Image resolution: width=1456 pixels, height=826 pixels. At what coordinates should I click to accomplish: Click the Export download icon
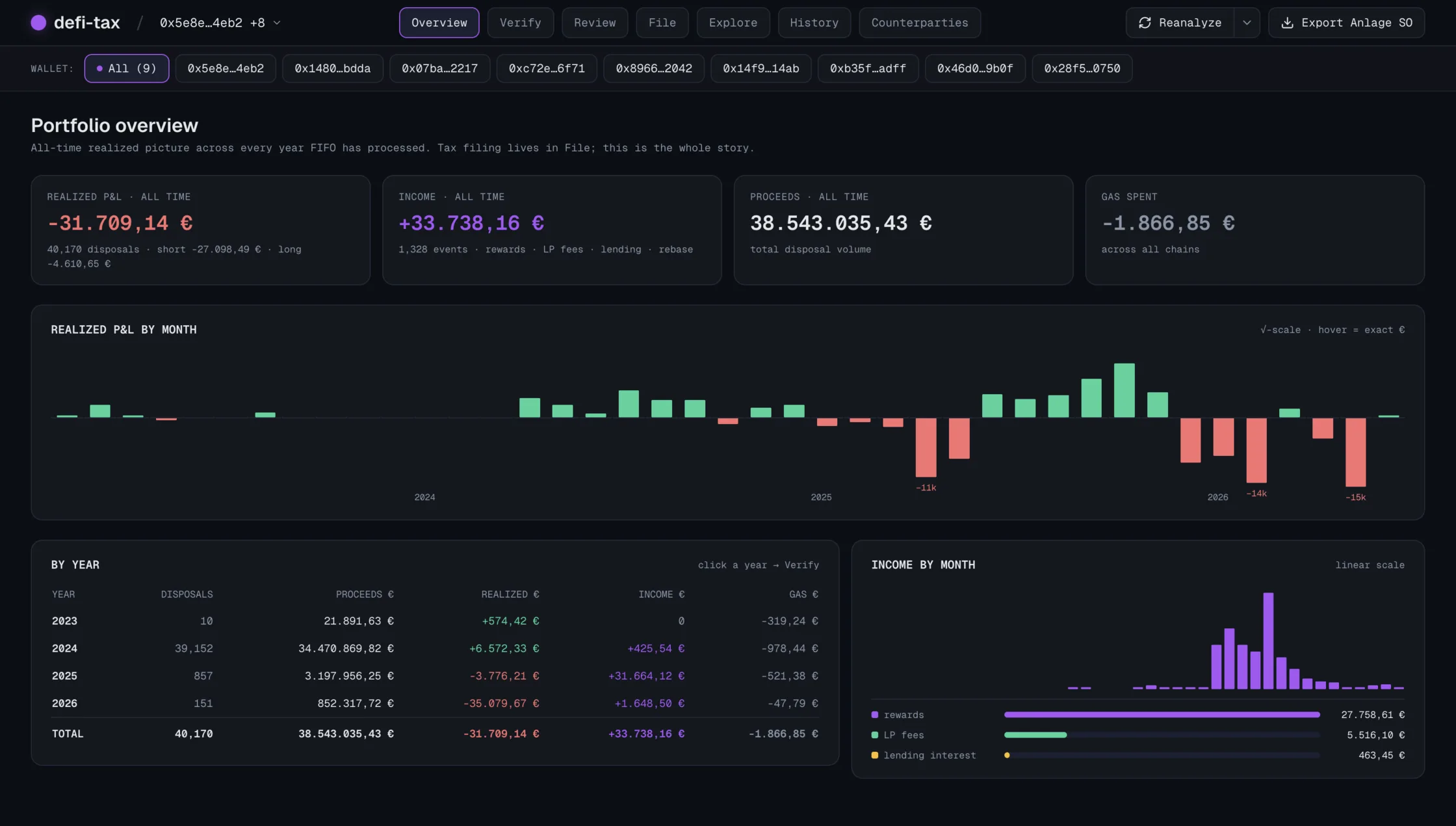1287,23
